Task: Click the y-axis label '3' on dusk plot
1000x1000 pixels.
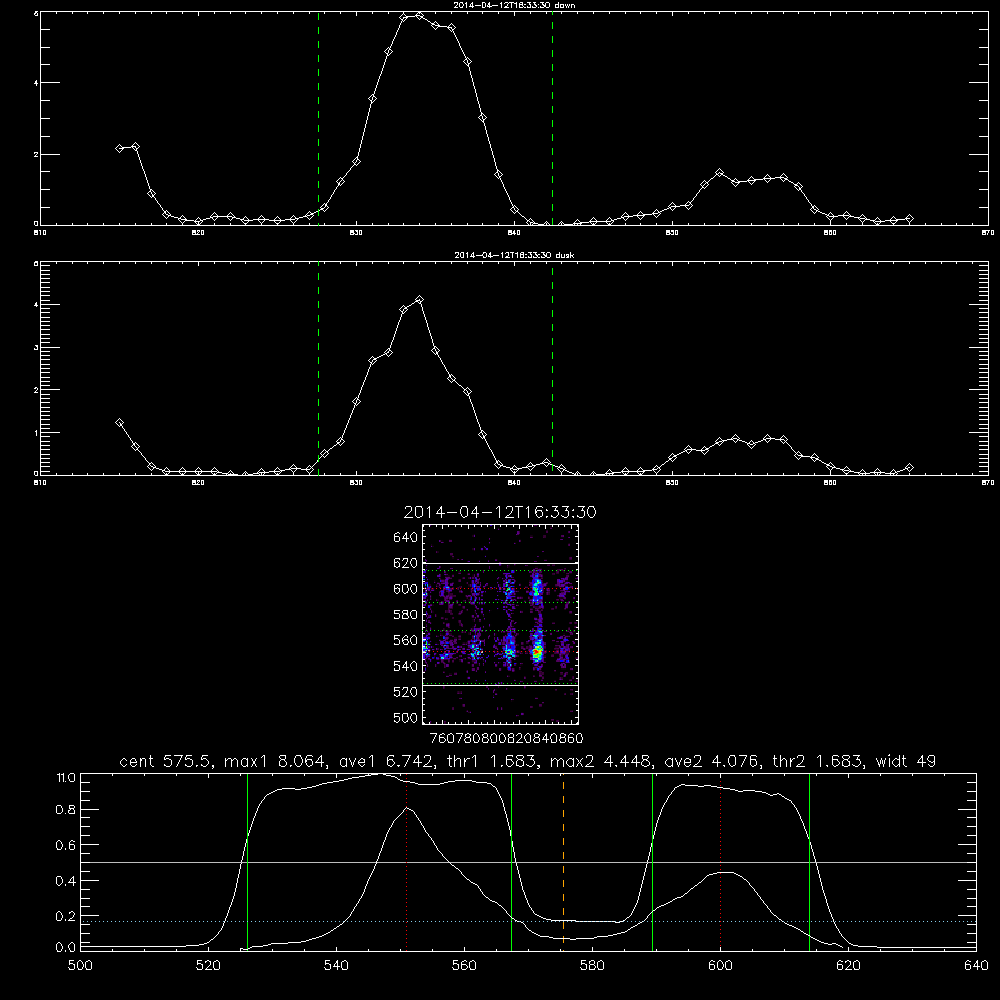Action: coord(36,348)
